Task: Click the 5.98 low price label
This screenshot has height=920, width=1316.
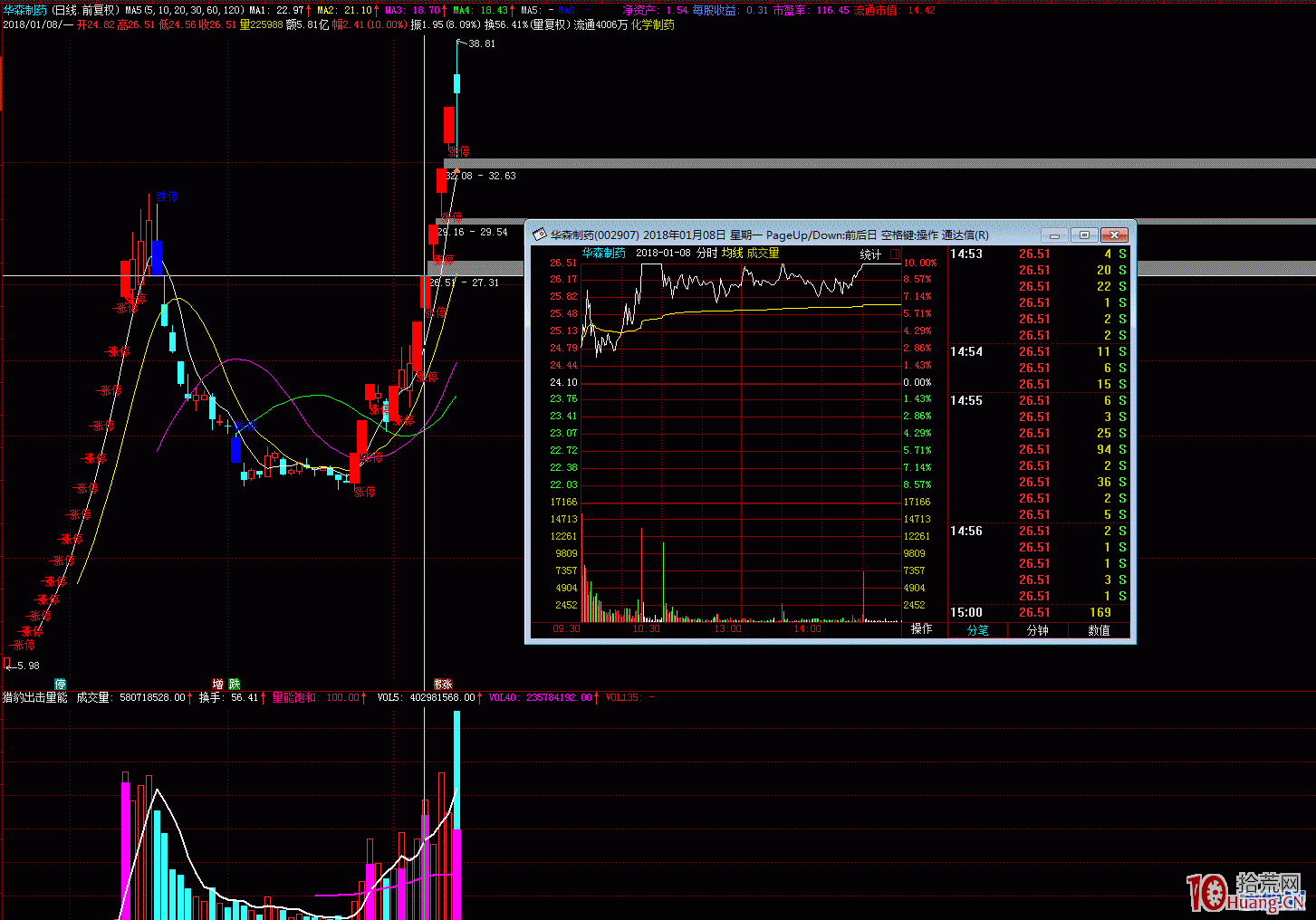Action: pyautogui.click(x=27, y=666)
